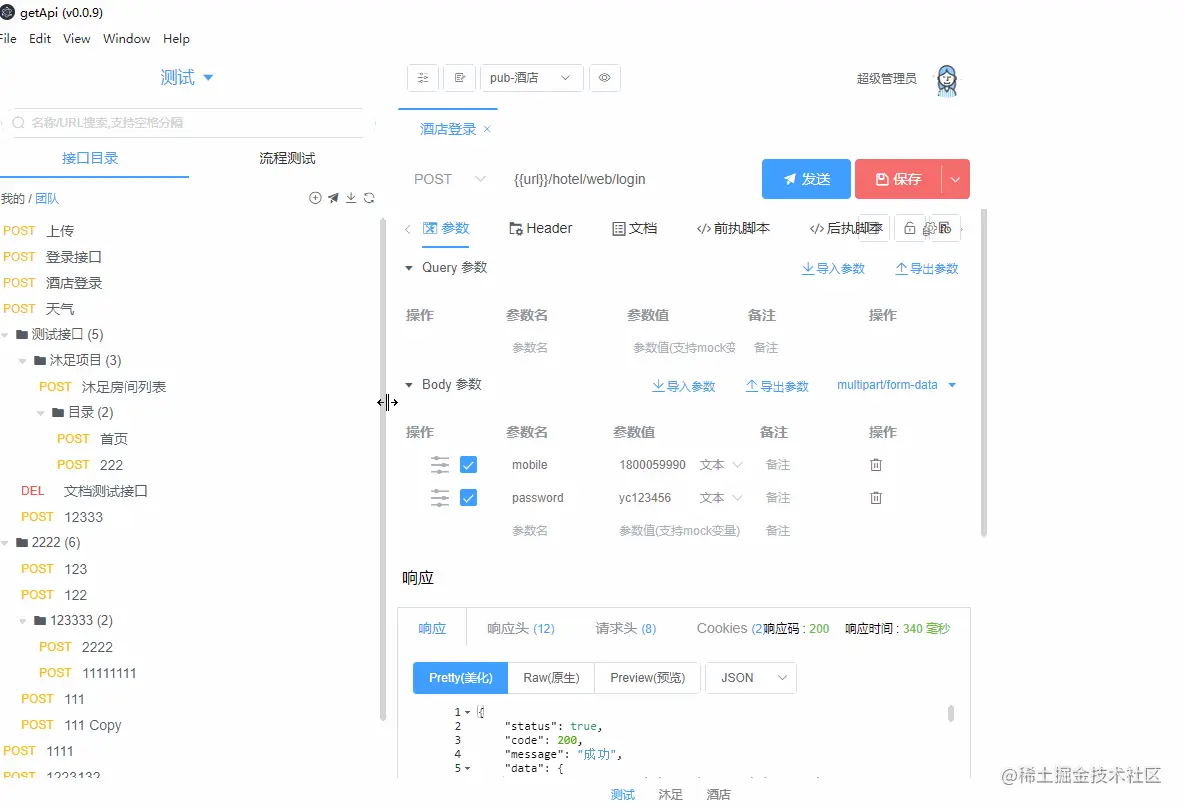Open the environment settings sliders icon
Viewport: 1184px width, 807px height.
423,78
